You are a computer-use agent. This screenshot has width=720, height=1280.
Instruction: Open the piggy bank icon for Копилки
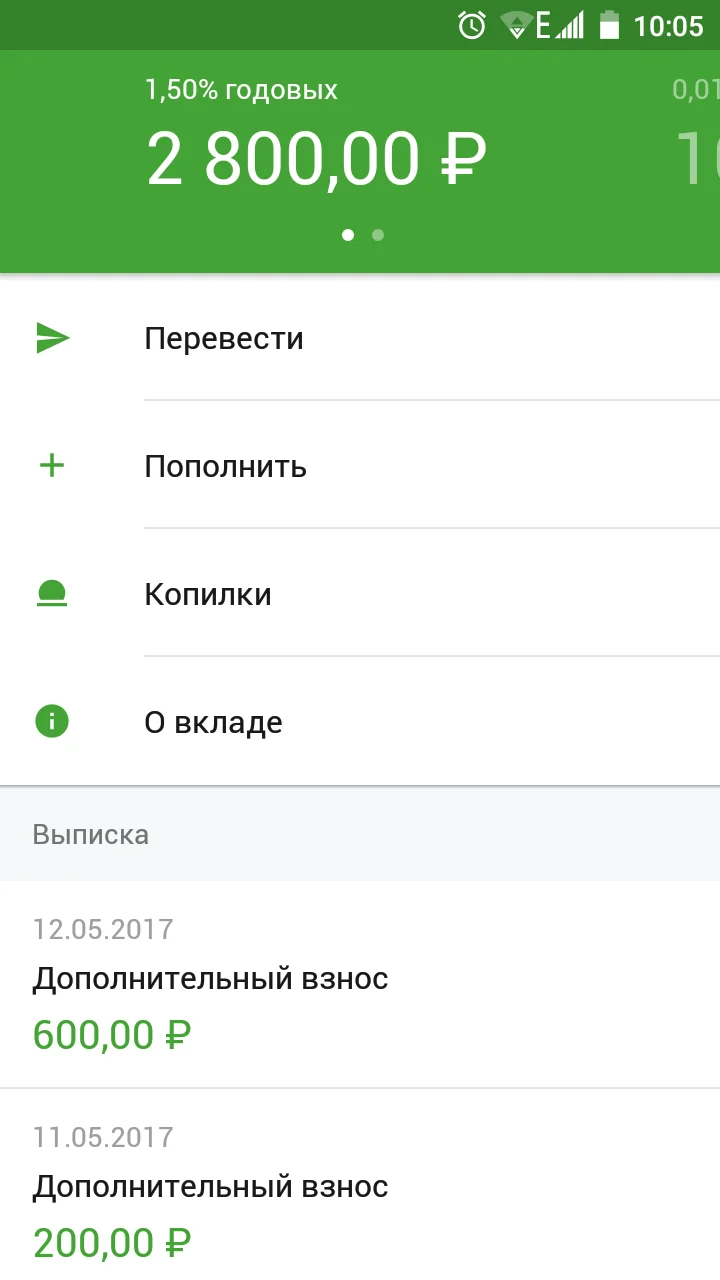tap(51, 592)
